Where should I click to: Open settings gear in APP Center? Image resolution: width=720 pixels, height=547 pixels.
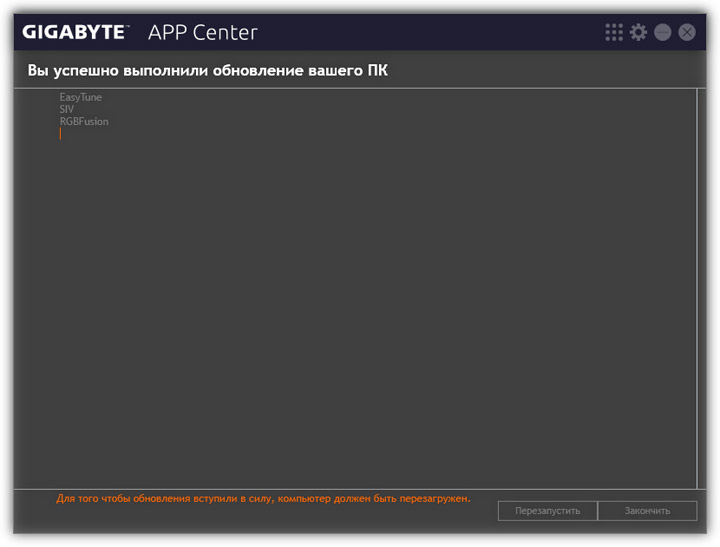pos(638,32)
